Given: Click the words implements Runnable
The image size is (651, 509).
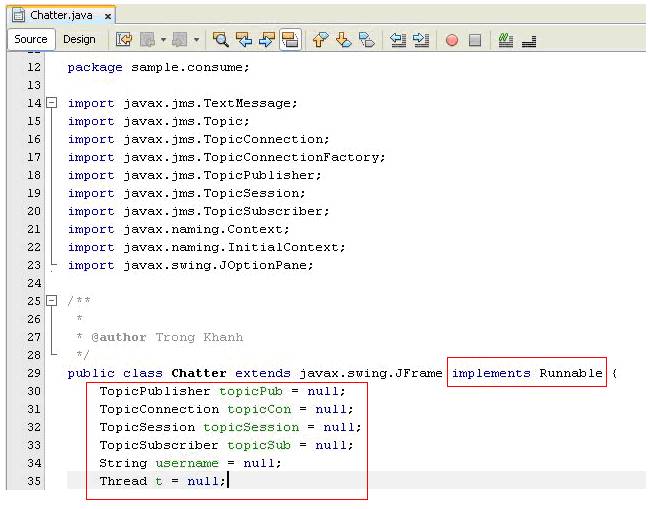Looking at the screenshot, I should (x=527, y=373).
